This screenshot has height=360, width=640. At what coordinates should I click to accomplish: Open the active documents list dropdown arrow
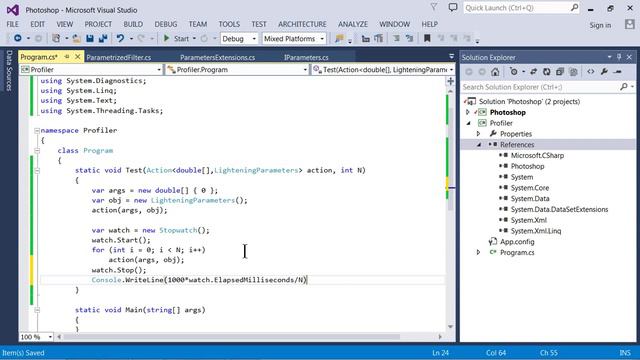[x=451, y=56]
